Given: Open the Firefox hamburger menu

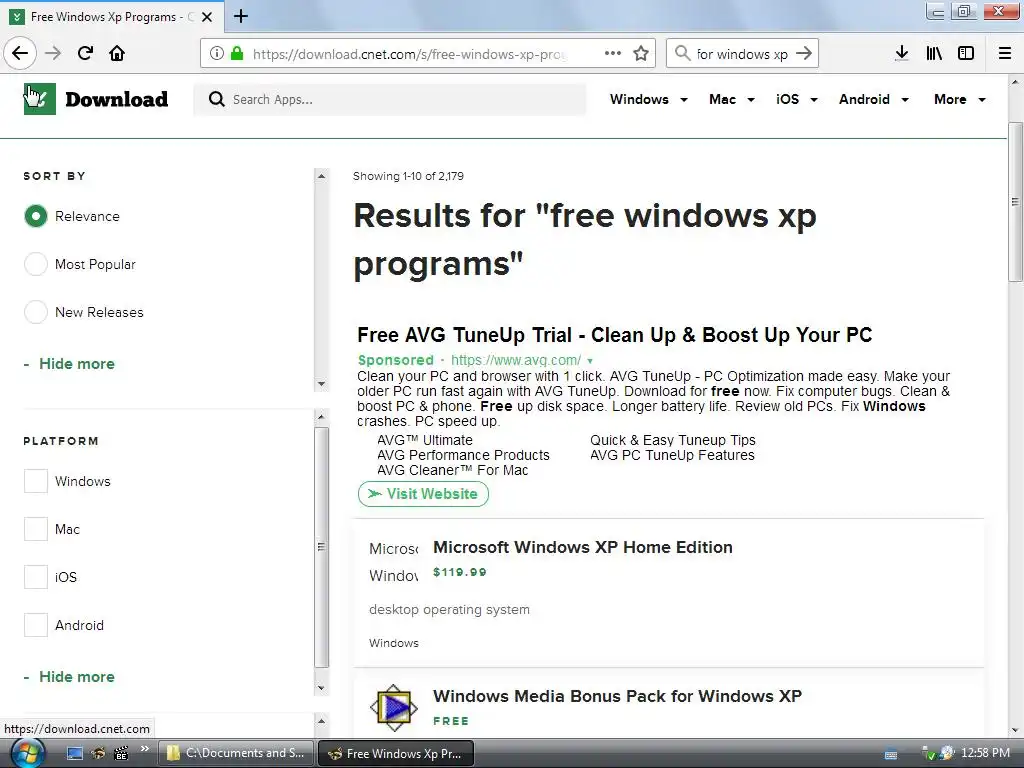Looking at the screenshot, I should 1005,53.
